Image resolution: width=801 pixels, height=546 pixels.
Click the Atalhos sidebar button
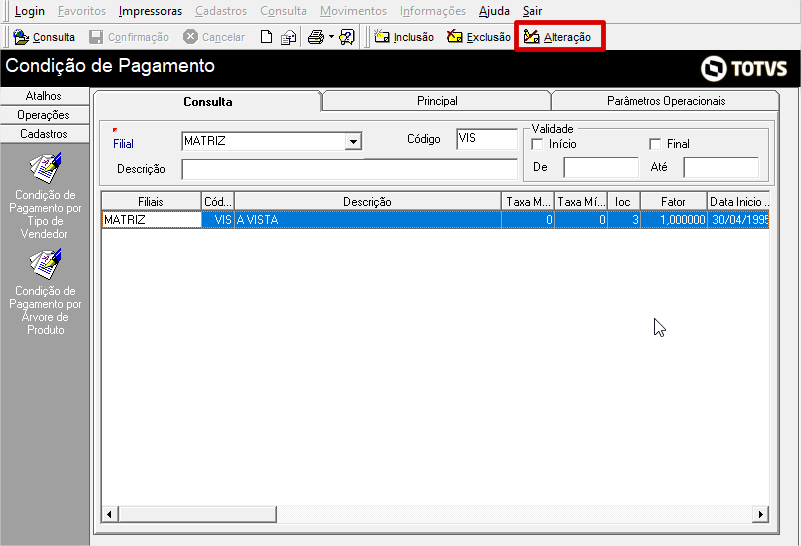tap(44, 96)
